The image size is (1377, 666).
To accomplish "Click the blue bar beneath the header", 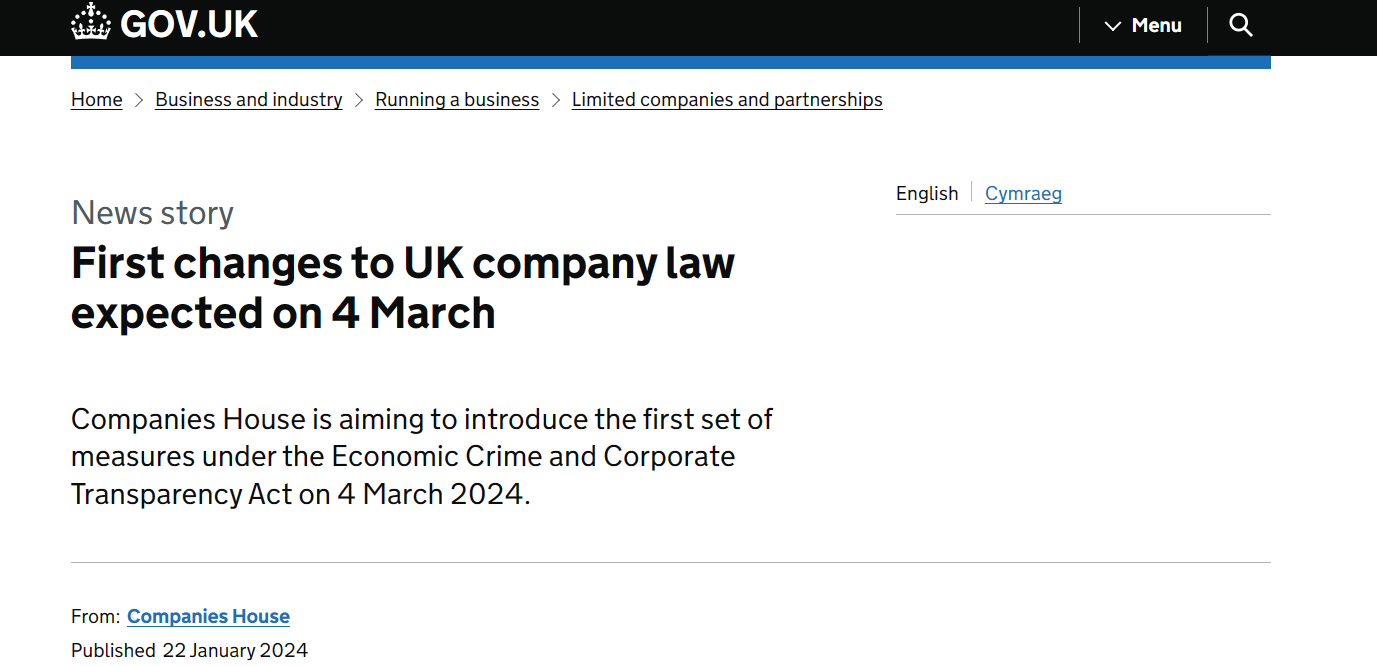I will pos(670,62).
